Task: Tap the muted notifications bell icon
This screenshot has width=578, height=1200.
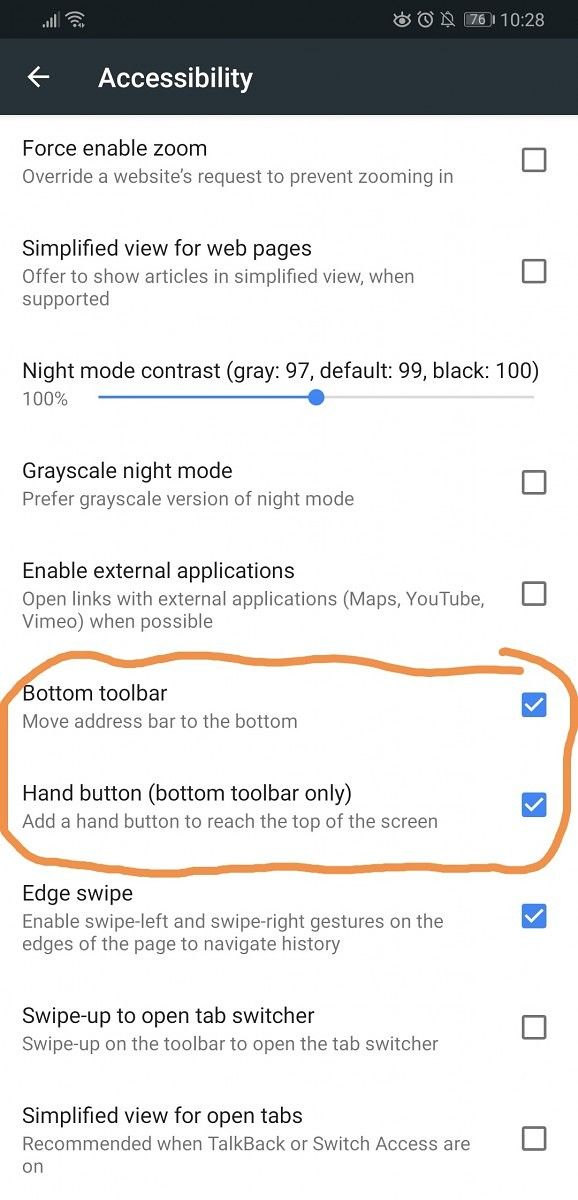Action: (x=449, y=19)
